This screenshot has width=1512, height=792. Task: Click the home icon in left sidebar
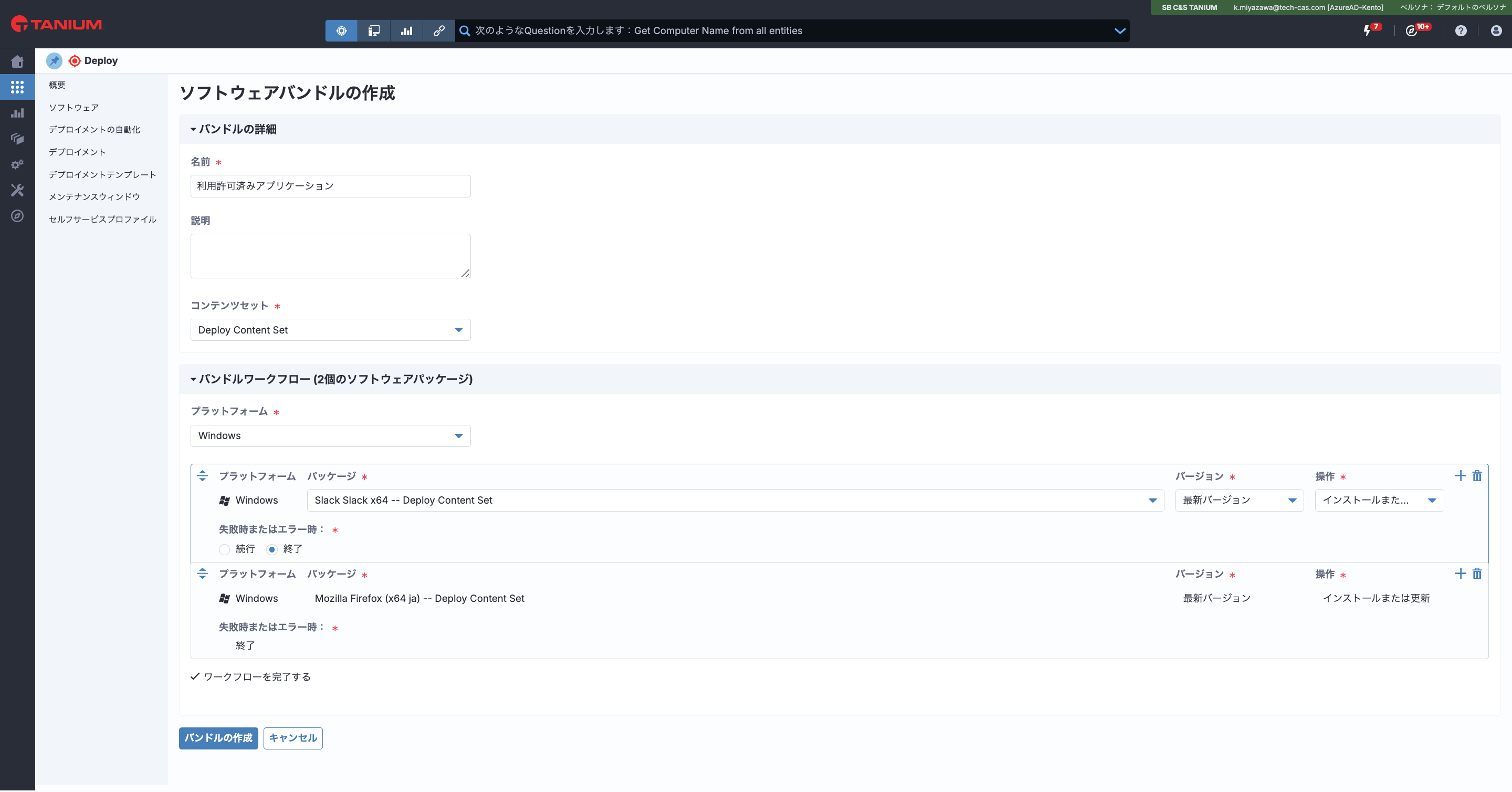17,61
